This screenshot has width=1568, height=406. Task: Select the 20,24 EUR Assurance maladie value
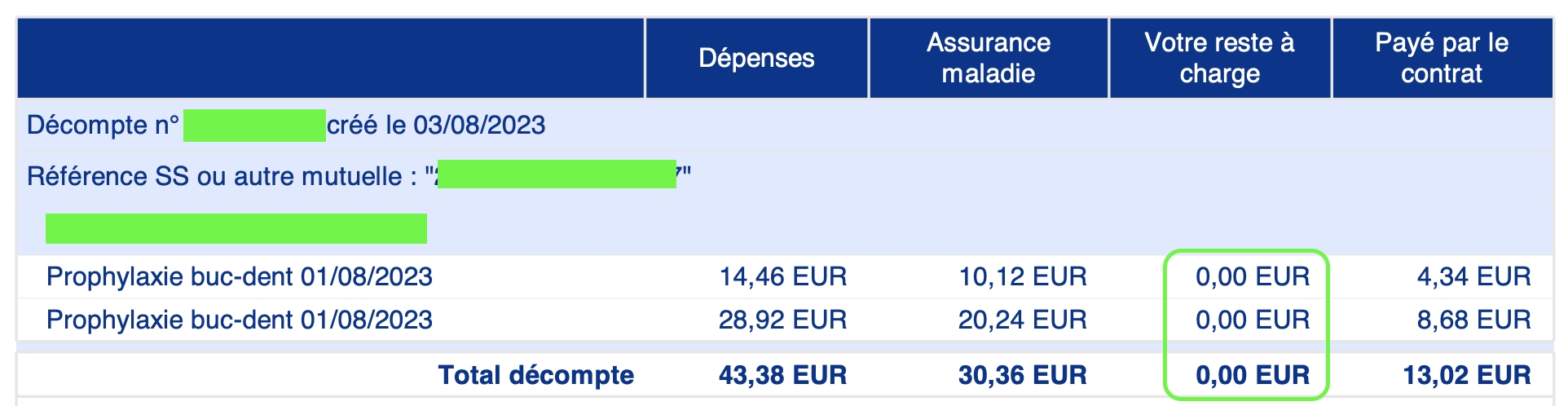pyautogui.click(x=1023, y=320)
